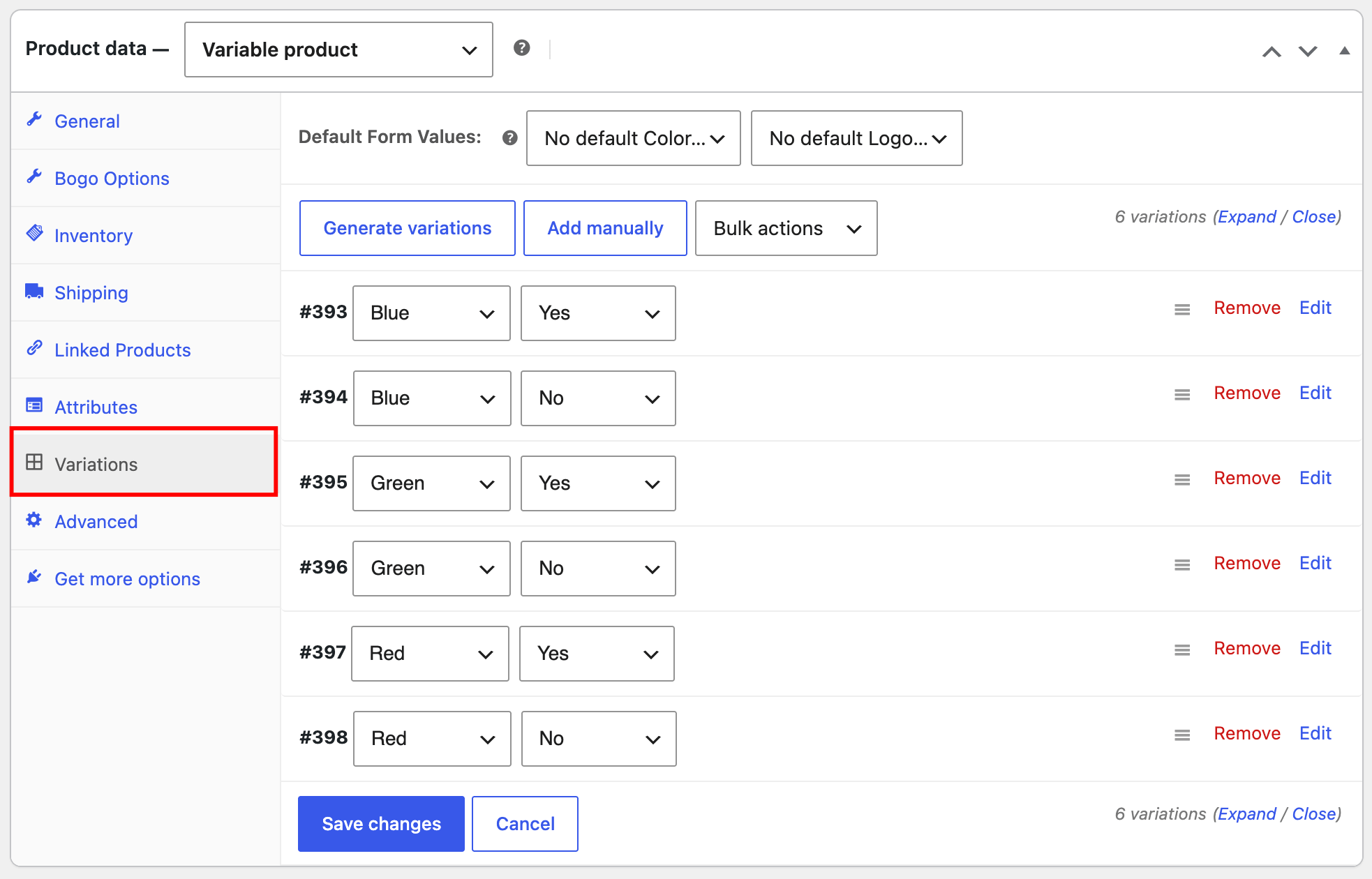Open the Shipping tab
Image resolution: width=1372 pixels, height=879 pixels.
tap(145, 292)
